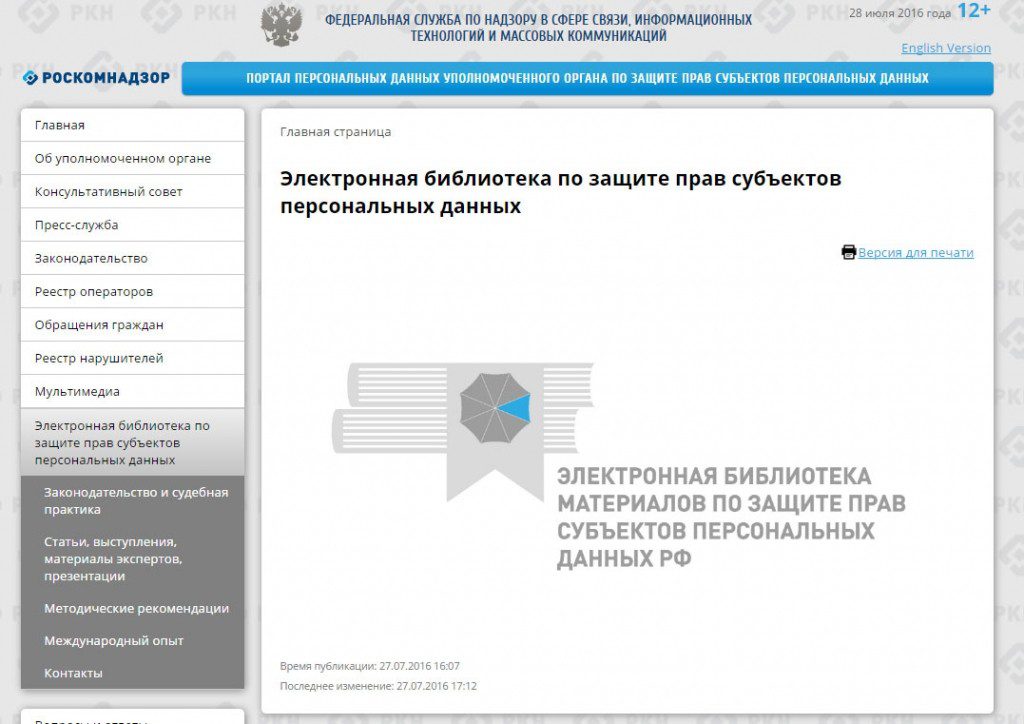The image size is (1024, 724).
Task: Open Реестр операторов in the sidebar
Action: coord(94,292)
